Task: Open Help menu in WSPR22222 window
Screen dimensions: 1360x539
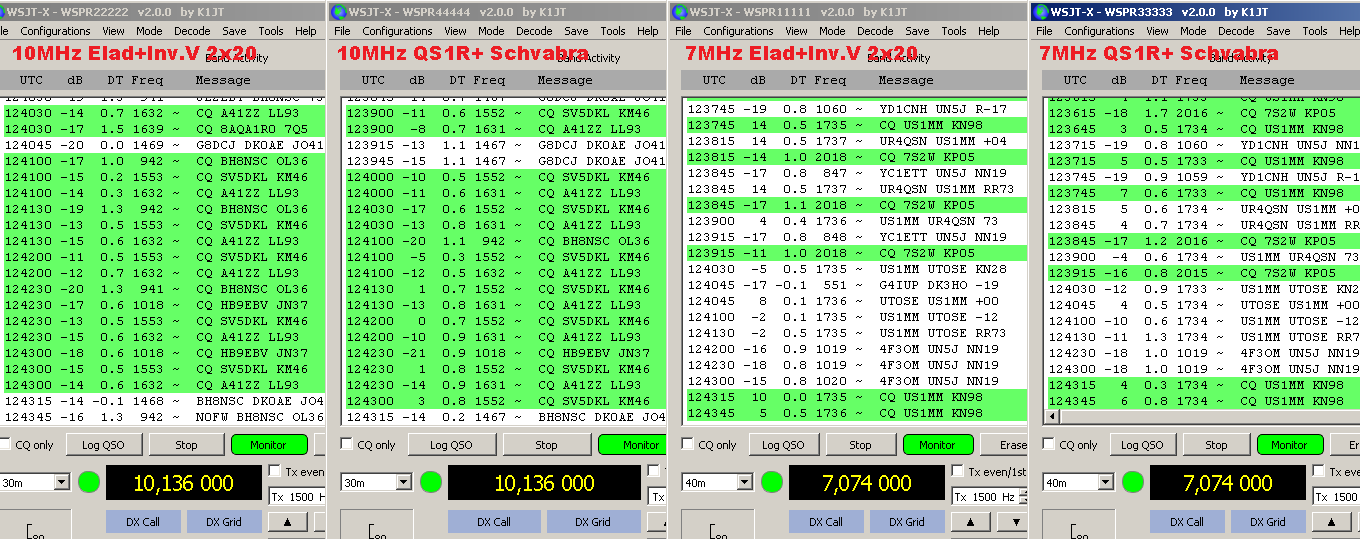Action: point(306,31)
